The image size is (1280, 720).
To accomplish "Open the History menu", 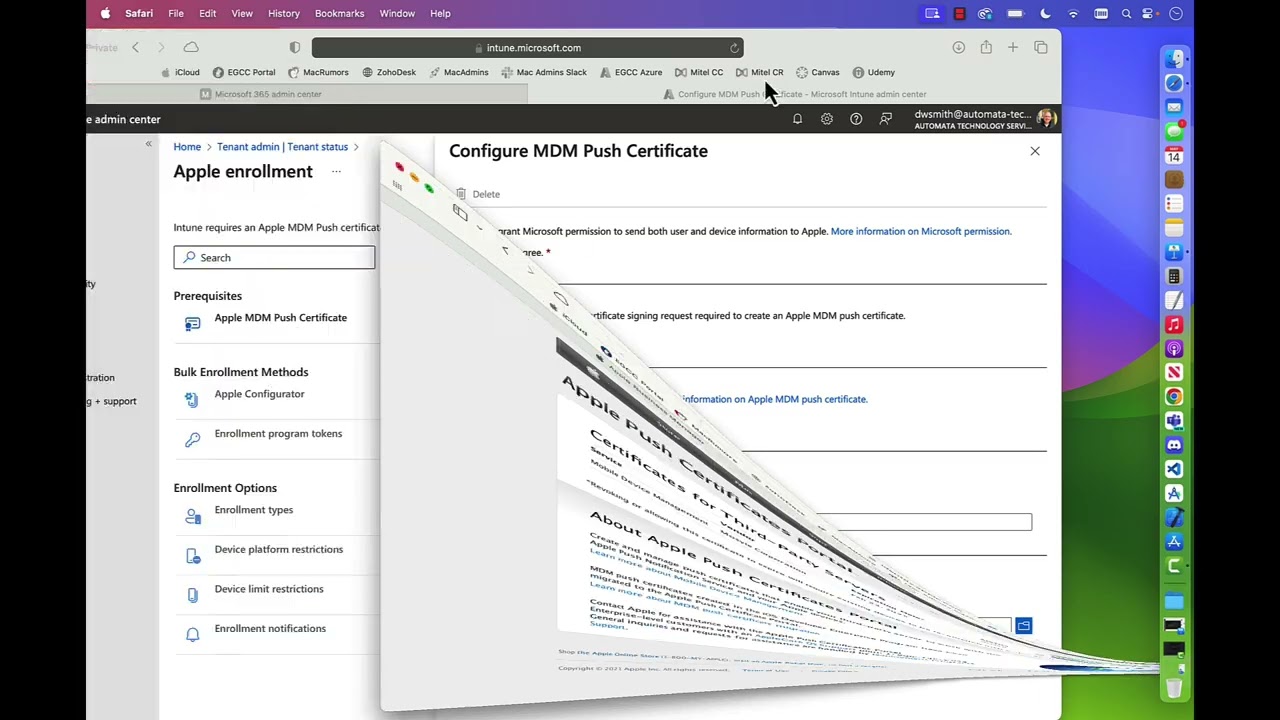I will click(284, 13).
